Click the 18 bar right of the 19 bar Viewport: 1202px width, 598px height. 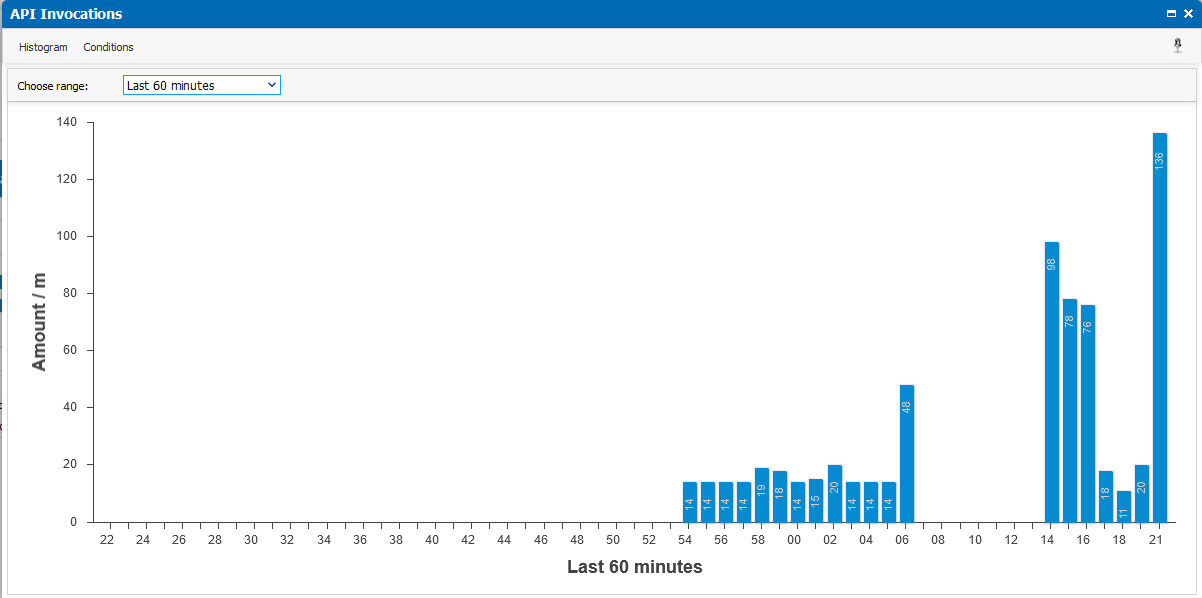pos(780,497)
